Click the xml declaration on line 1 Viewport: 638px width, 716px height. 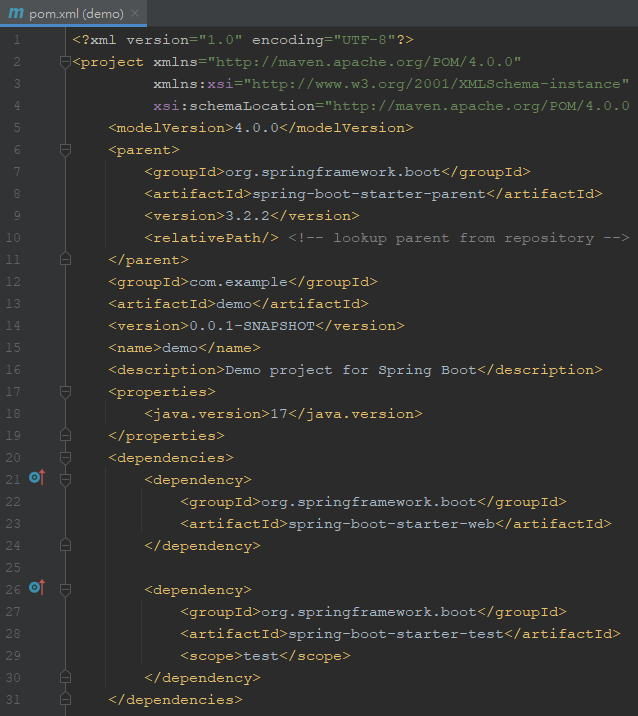point(243,40)
